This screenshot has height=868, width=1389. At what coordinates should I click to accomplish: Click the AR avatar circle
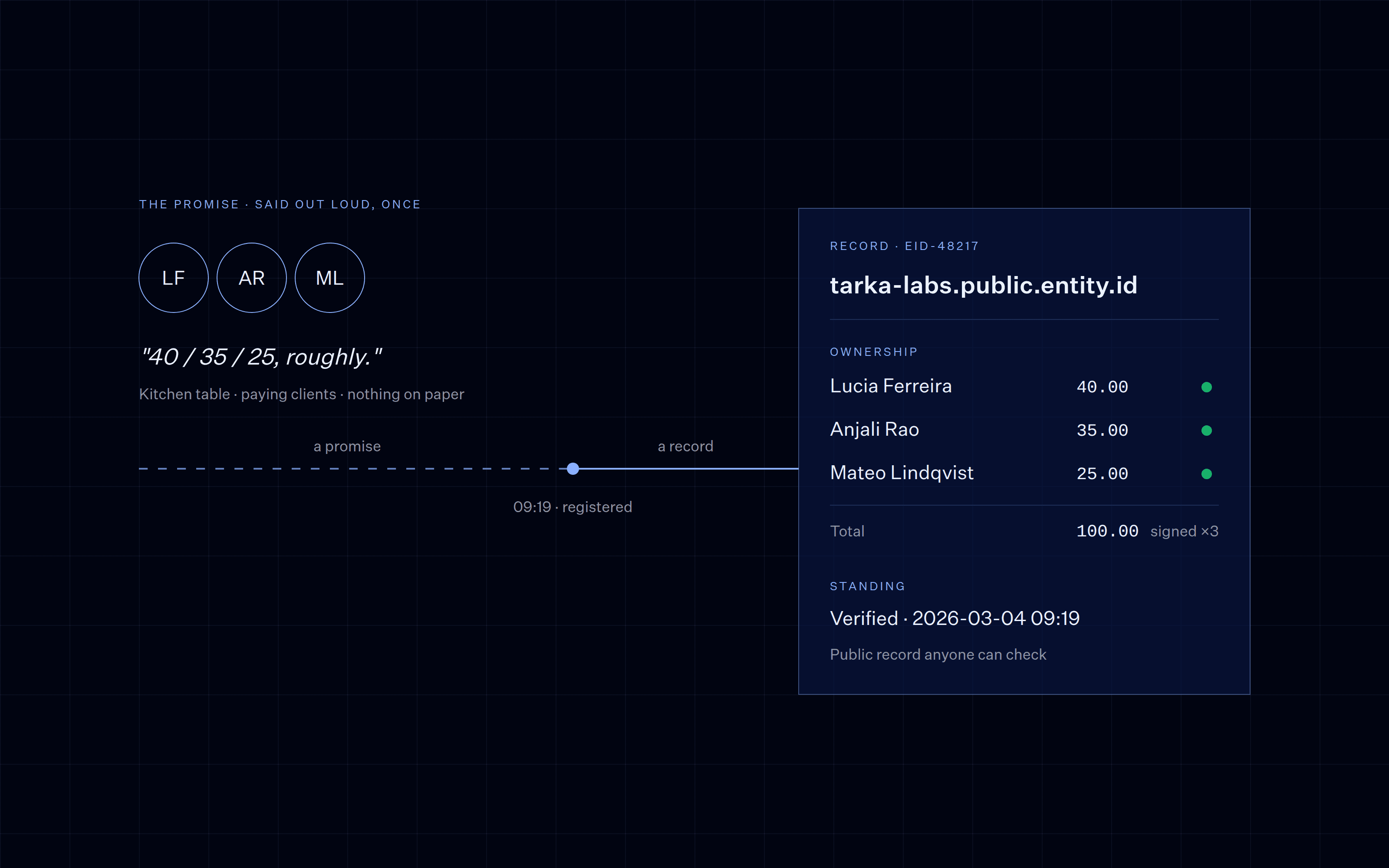pyautogui.click(x=251, y=278)
